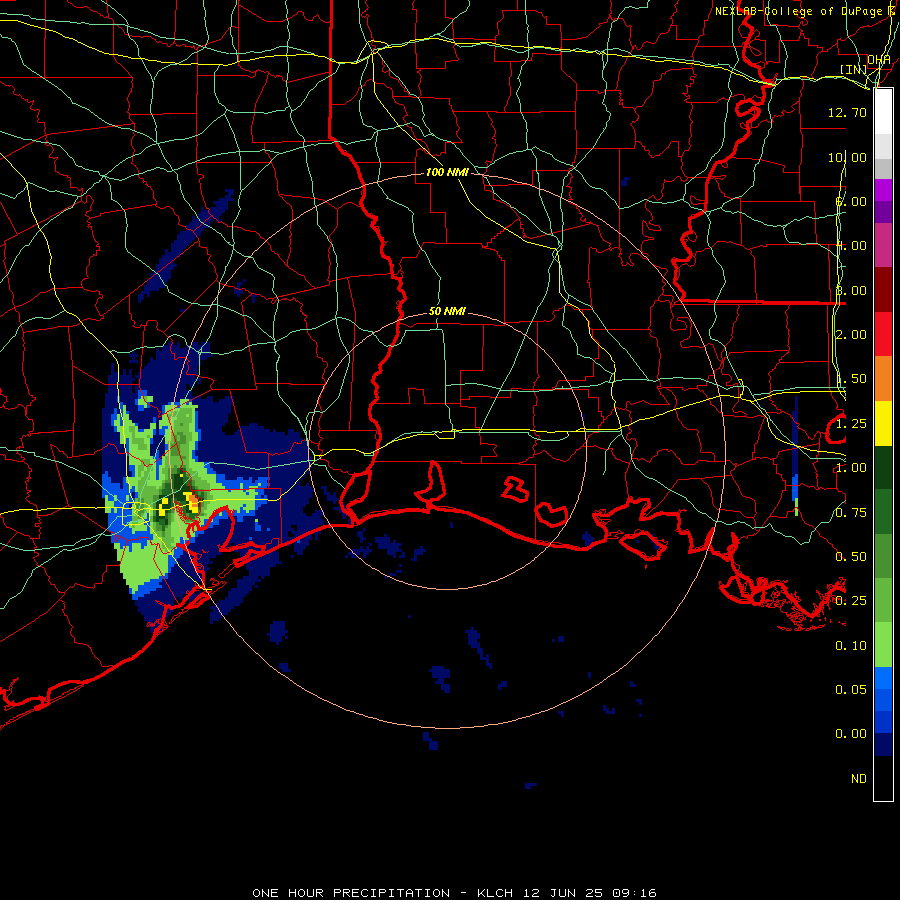Image resolution: width=900 pixels, height=900 pixels.
Task: Click the 50 NMI range ring label
Action: pyautogui.click(x=447, y=311)
